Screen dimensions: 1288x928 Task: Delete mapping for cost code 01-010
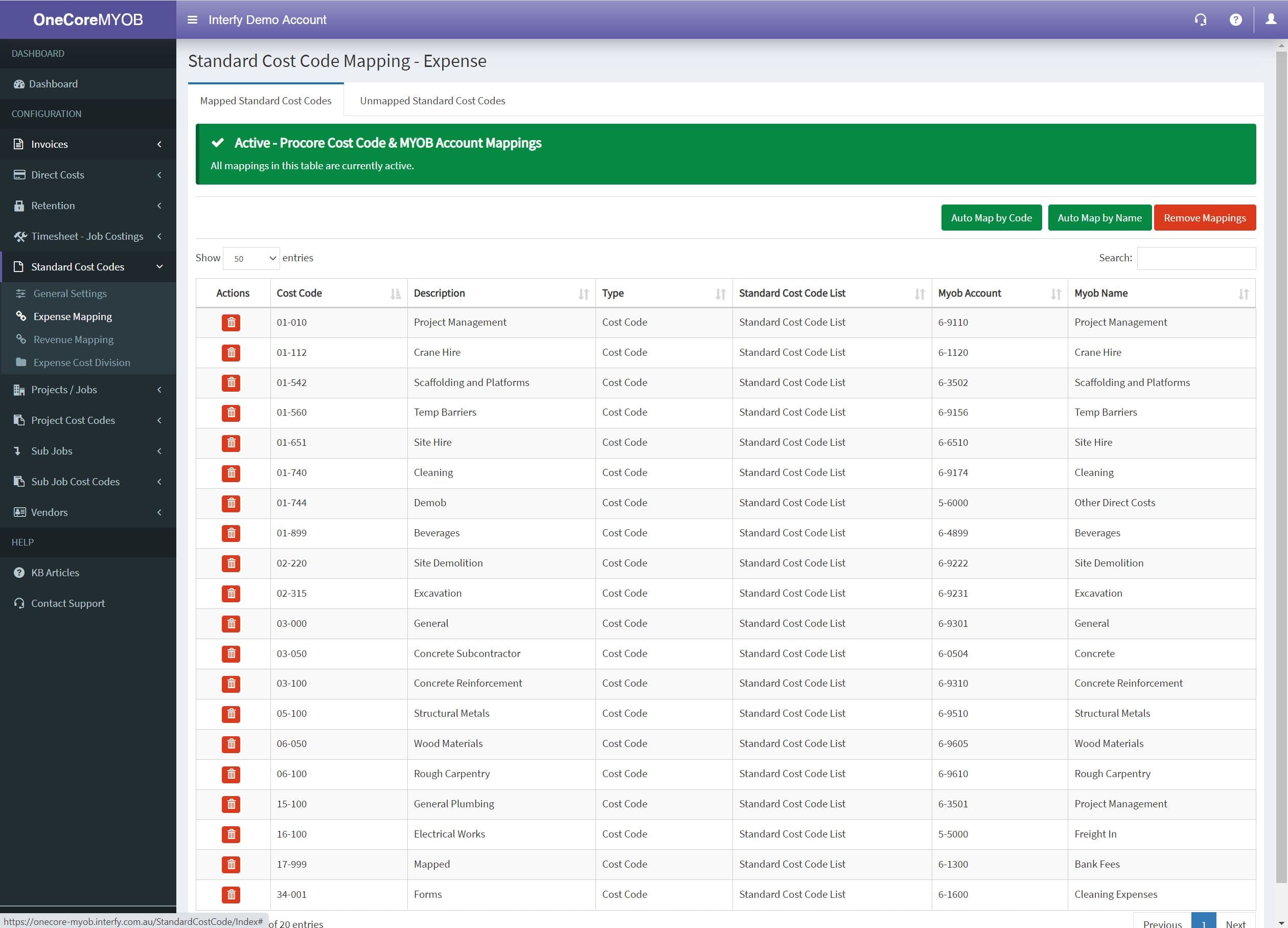[x=231, y=323]
